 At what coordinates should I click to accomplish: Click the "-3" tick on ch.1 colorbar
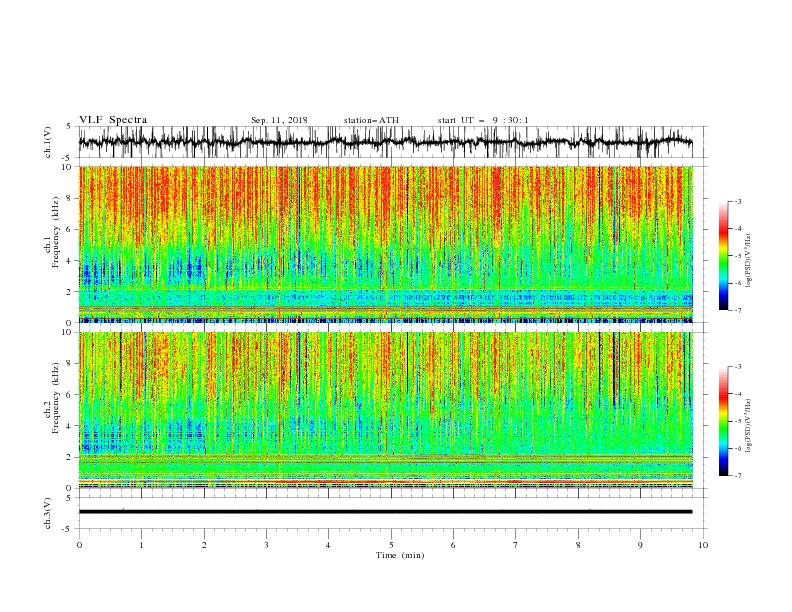[738, 201]
